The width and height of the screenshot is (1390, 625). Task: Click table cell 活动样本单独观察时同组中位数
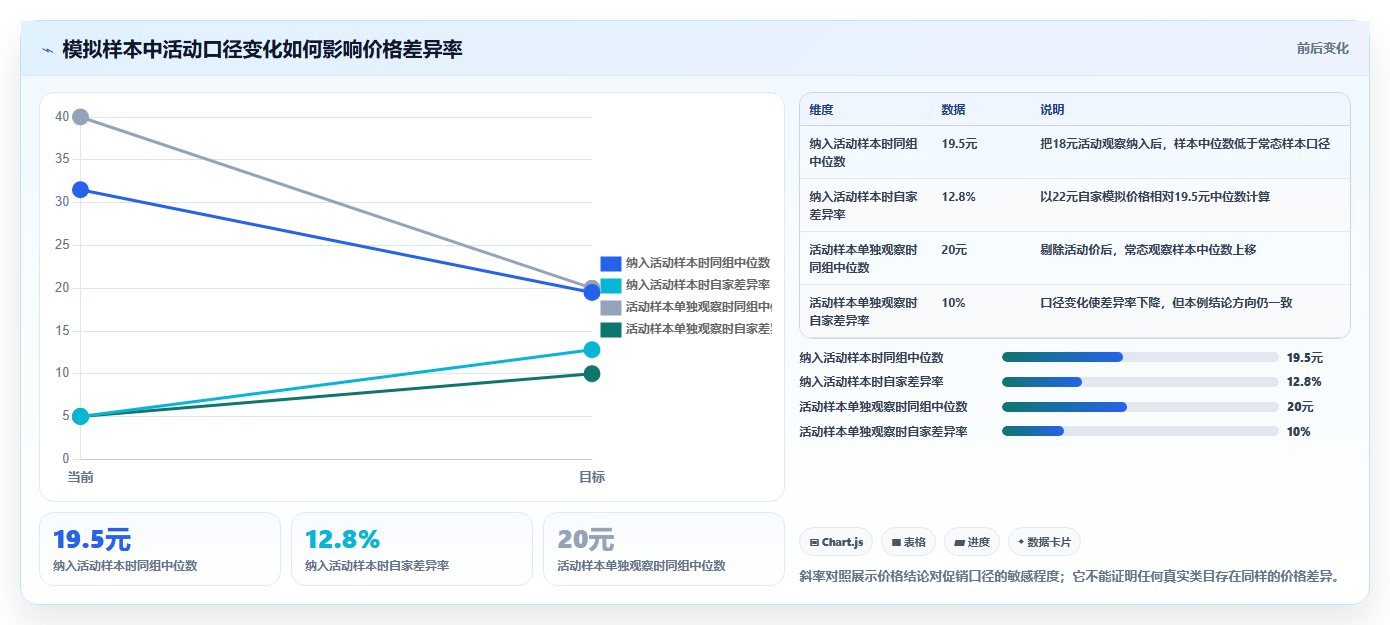pyautogui.click(x=863, y=258)
